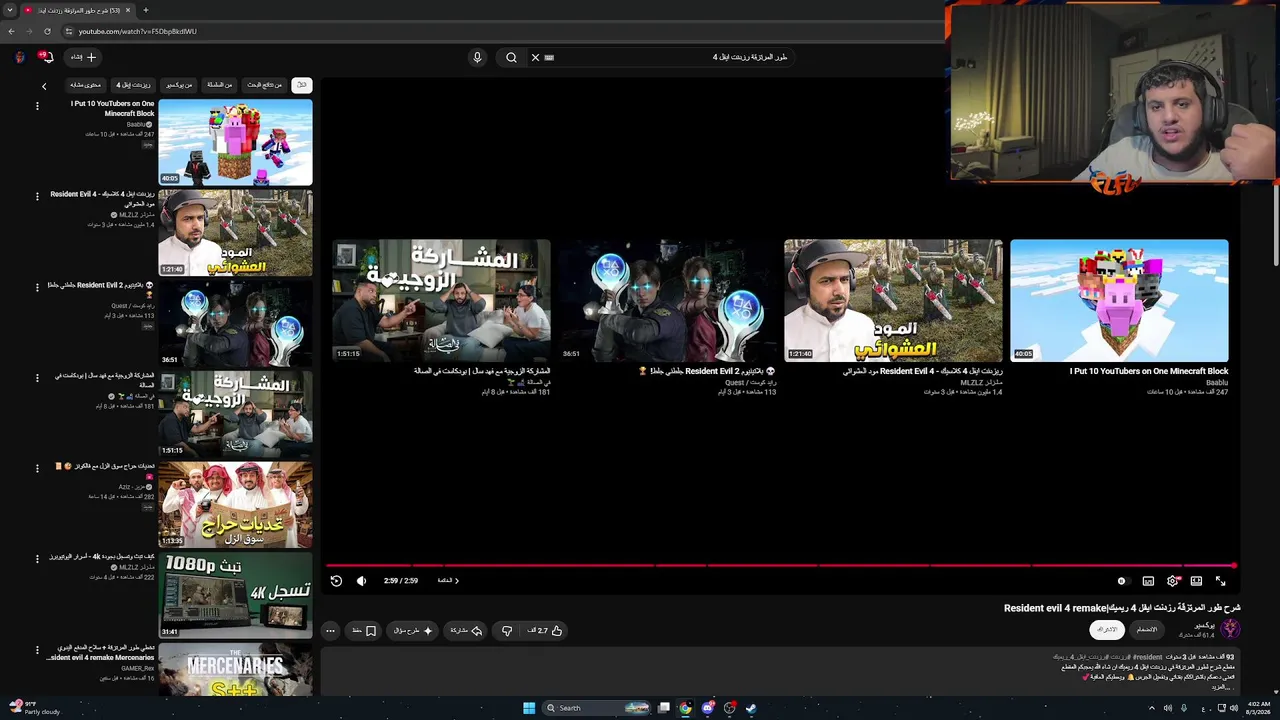This screenshot has height=720, width=1280.
Task: Open options menu for sidebar 1:21:40 video
Action: pyautogui.click(x=37, y=196)
